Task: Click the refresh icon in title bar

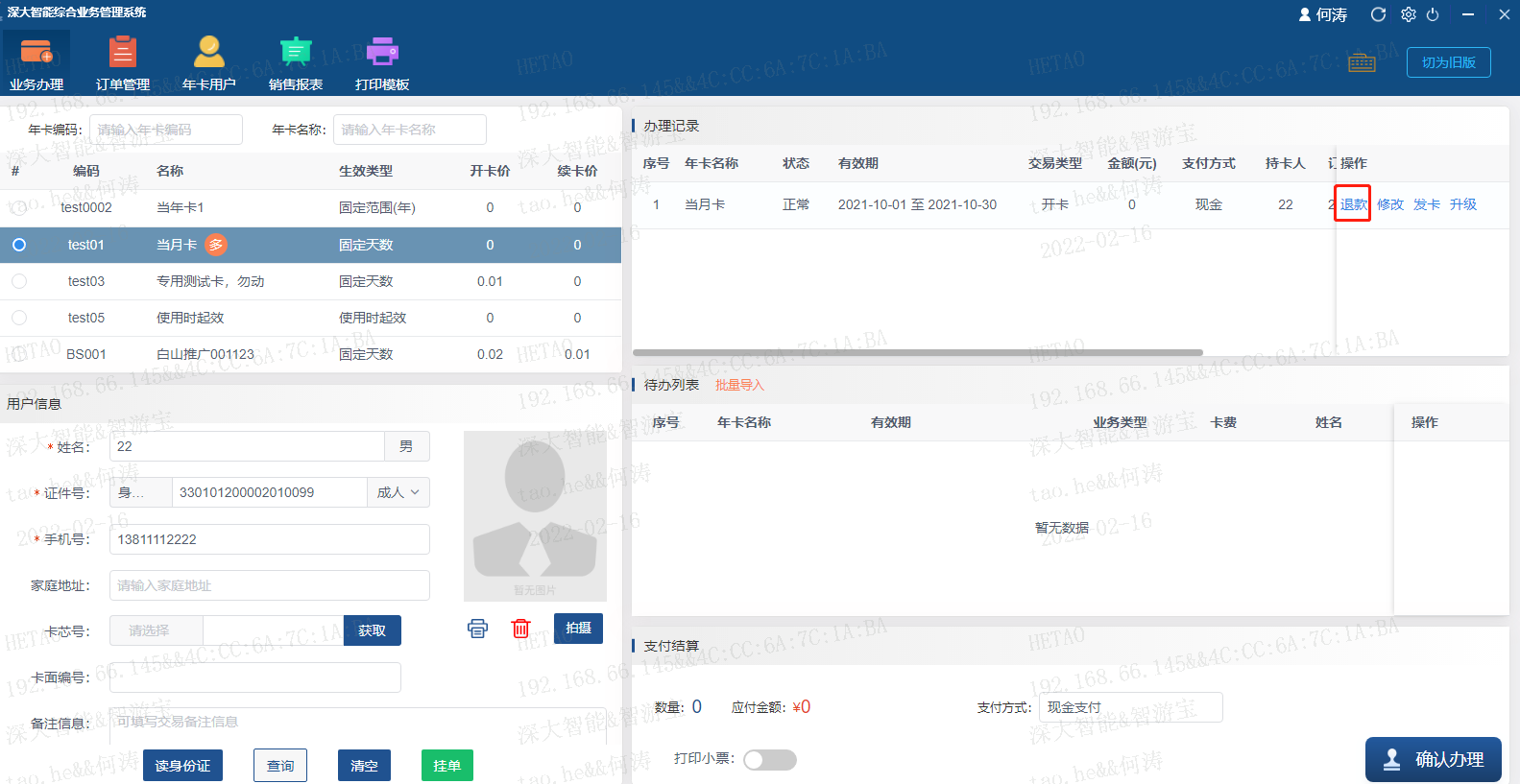Action: (1378, 14)
